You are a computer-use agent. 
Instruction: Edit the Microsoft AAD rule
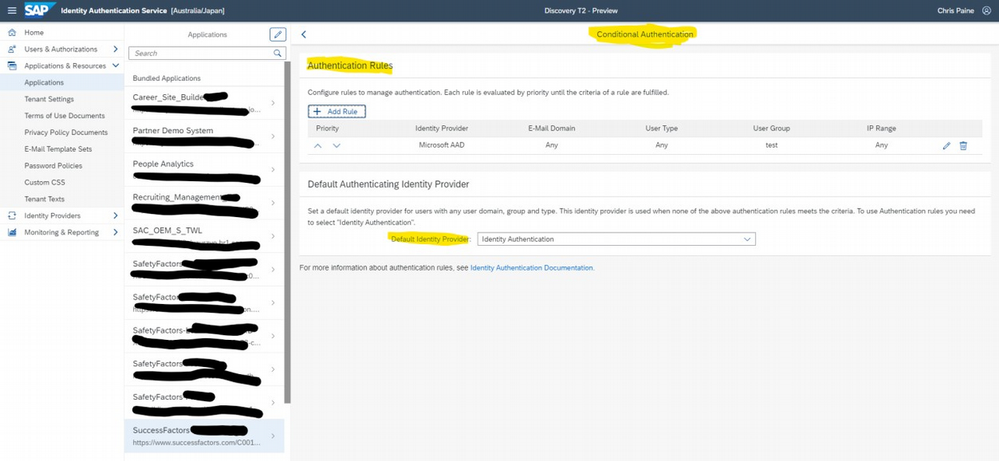pos(946,146)
